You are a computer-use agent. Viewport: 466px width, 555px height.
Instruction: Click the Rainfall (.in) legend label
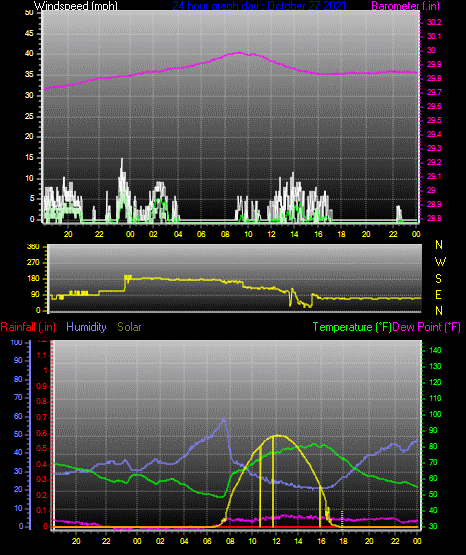point(28,327)
